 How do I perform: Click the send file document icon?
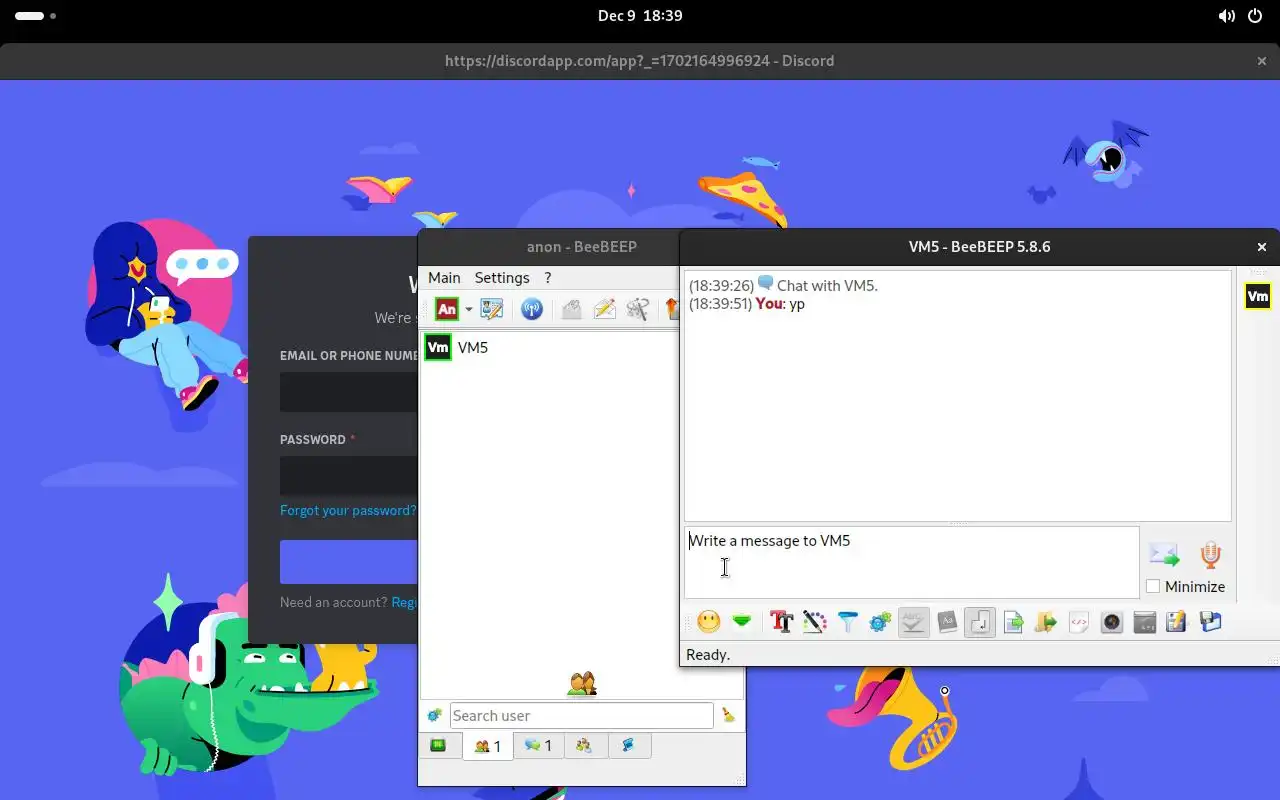click(1013, 622)
